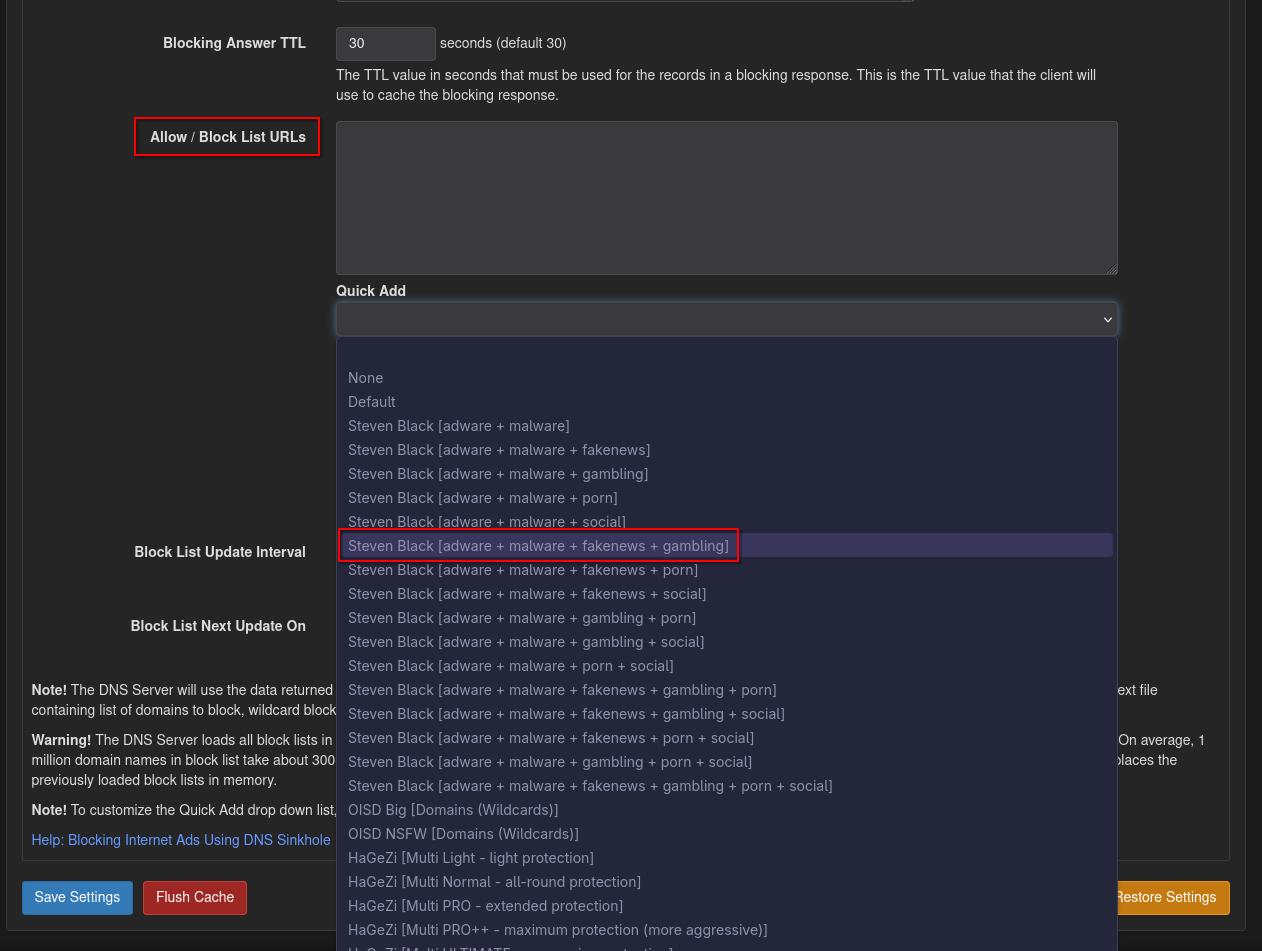Choose HaGeZi Multi PRO extended protection
The width and height of the screenshot is (1262, 951).
(727, 906)
